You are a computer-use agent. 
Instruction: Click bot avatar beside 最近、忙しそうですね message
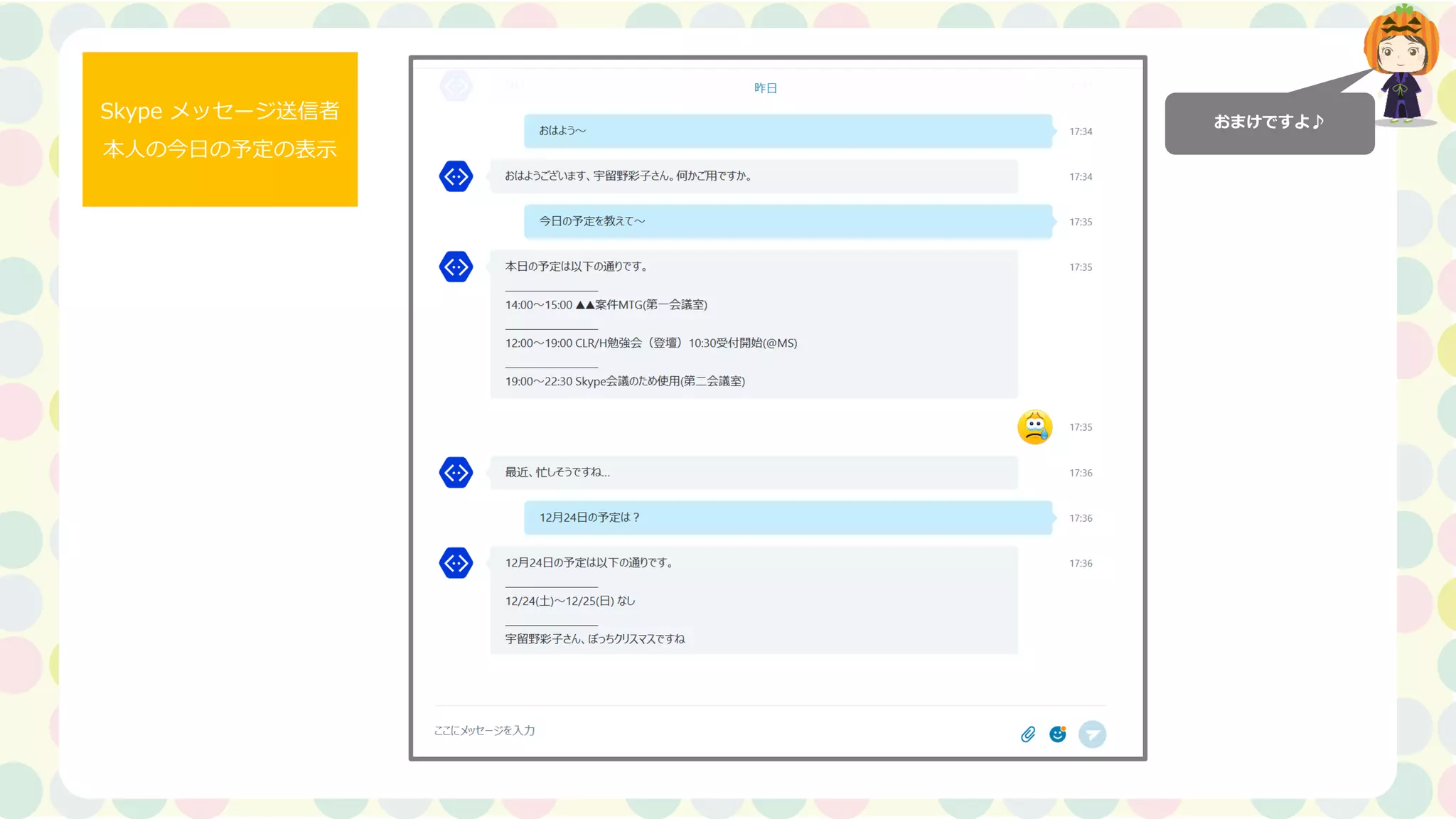(456, 473)
